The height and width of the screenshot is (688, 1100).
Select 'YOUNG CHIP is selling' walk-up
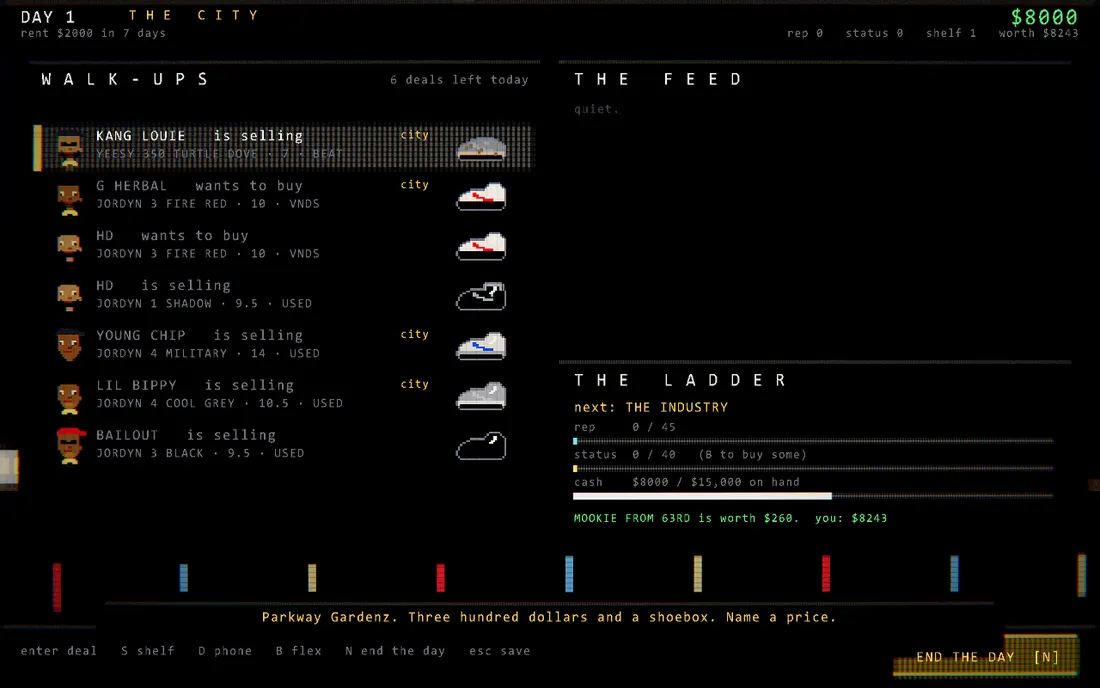point(284,346)
